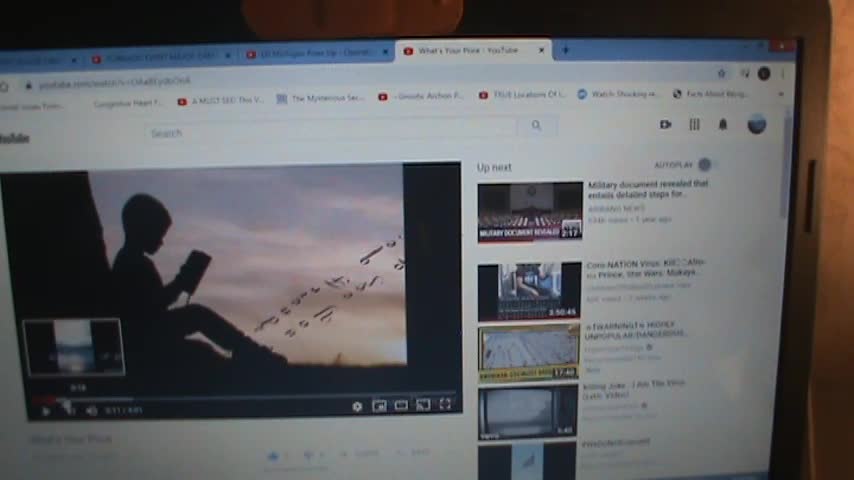Close the US Michigan tab
854x480 pixels.
(x=385, y=52)
